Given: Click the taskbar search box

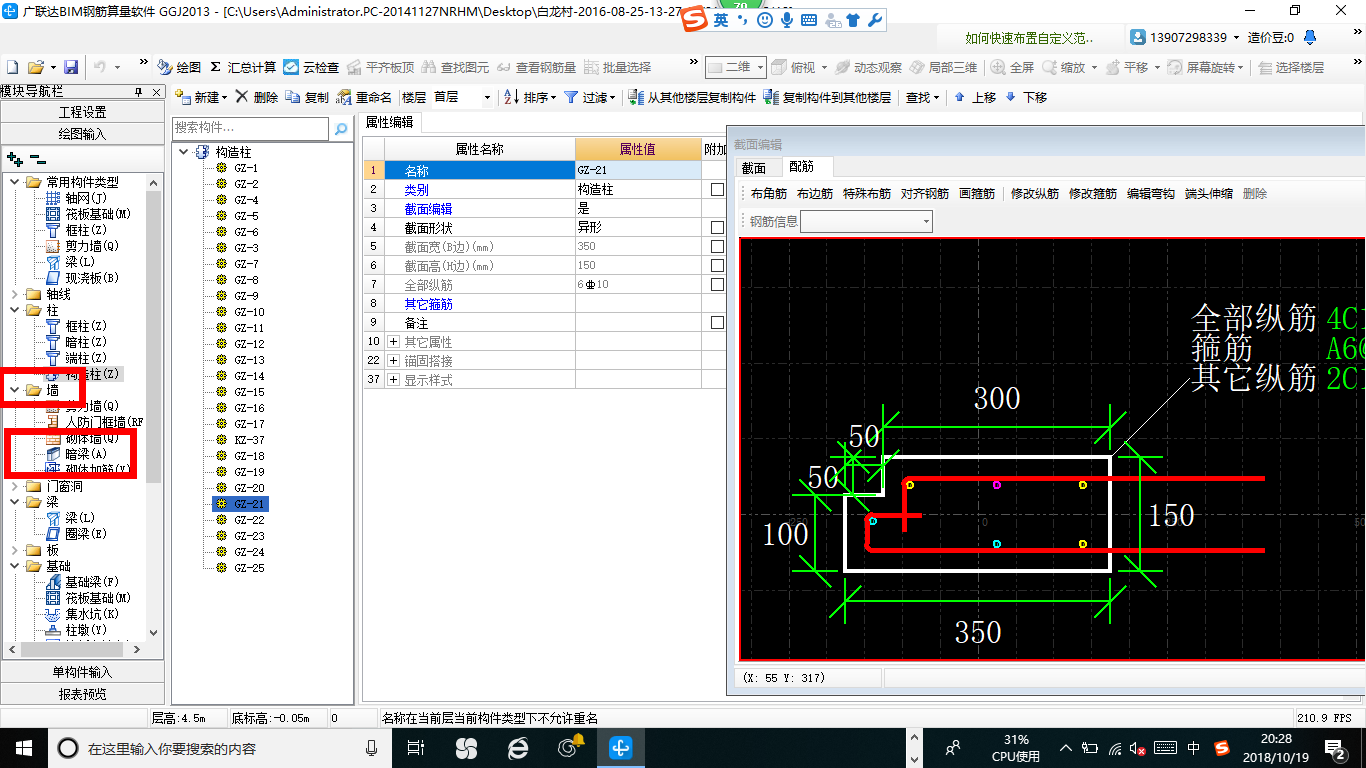Looking at the screenshot, I should click(220, 748).
